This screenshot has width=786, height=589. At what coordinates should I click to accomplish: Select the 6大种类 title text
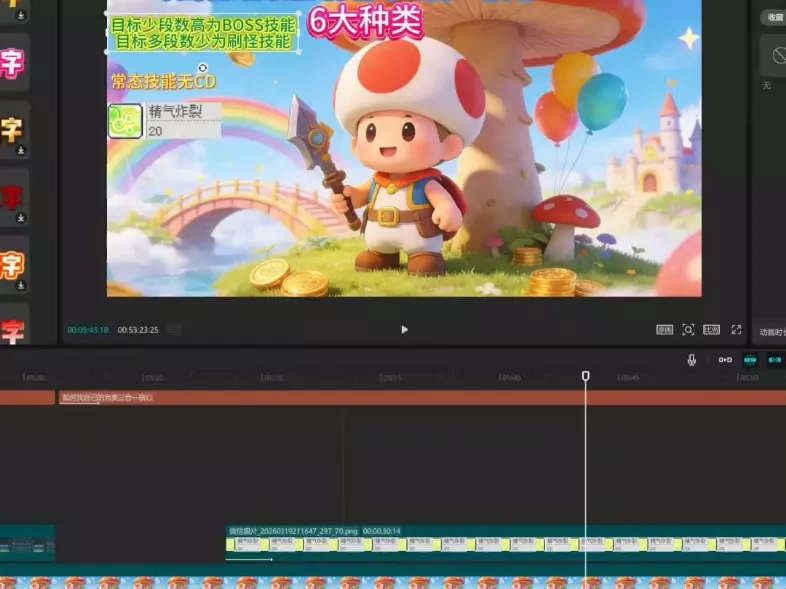click(366, 22)
